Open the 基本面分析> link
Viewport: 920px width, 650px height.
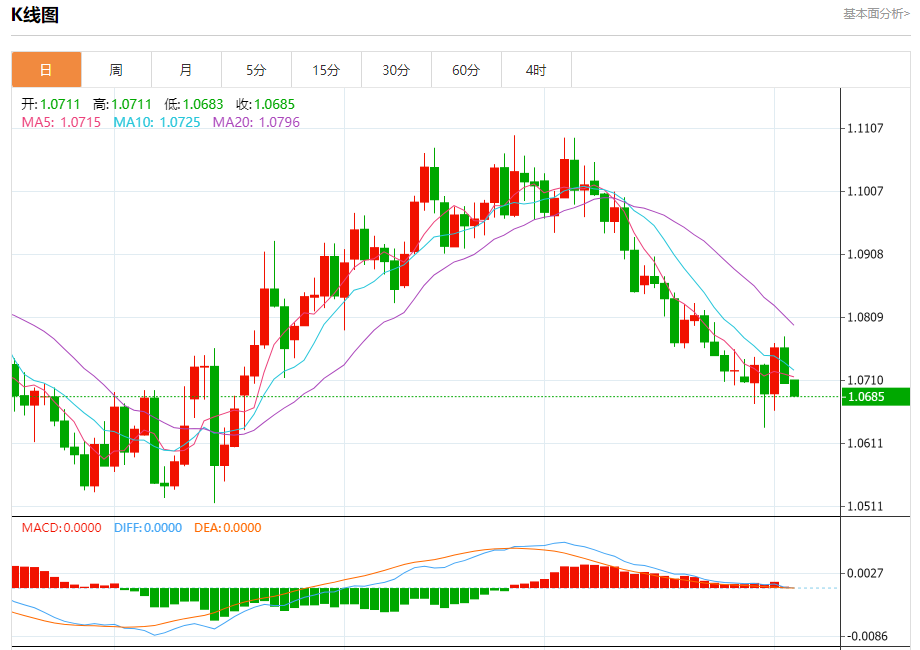click(876, 13)
